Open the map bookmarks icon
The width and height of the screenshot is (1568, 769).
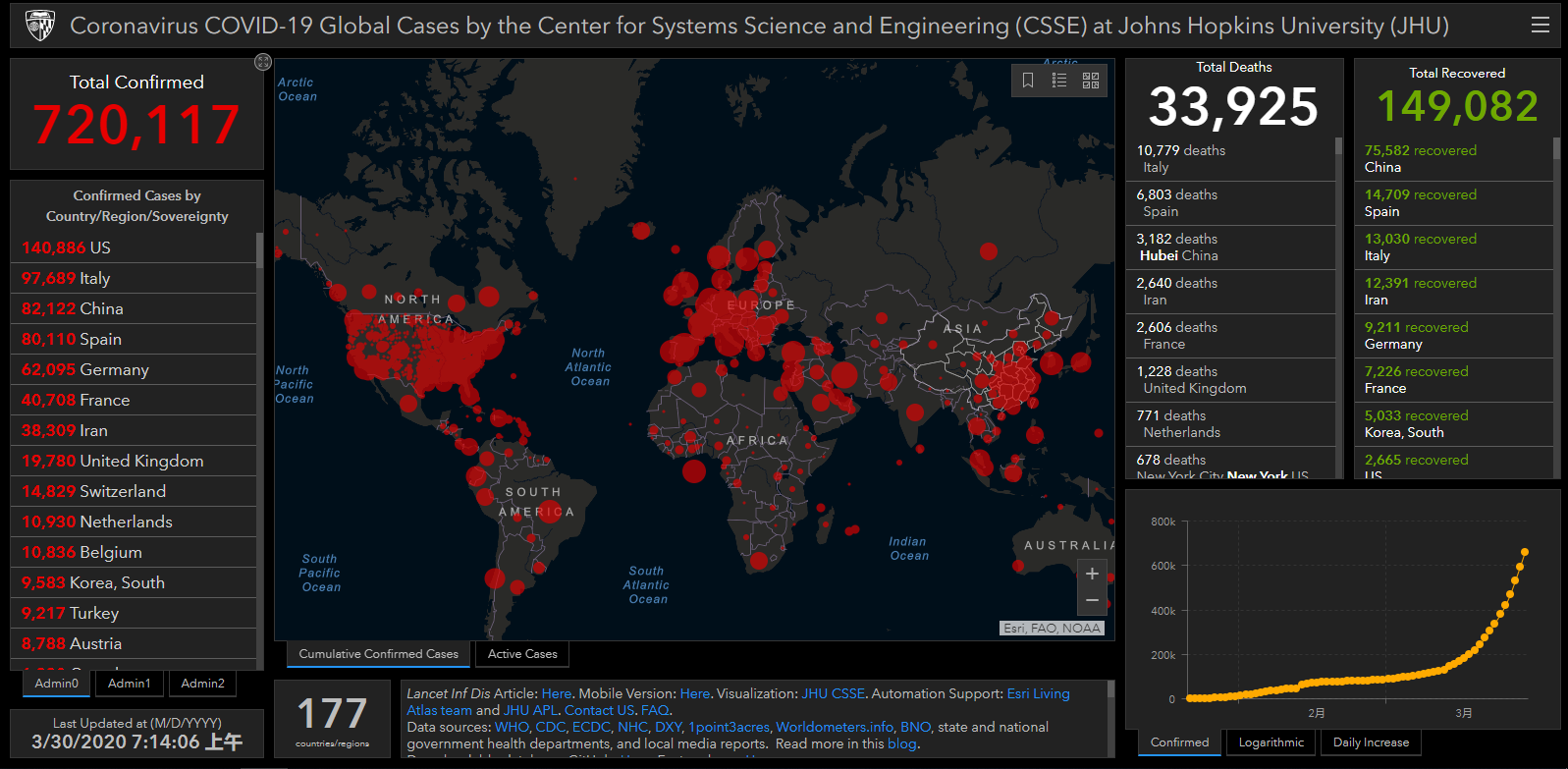point(1028,81)
